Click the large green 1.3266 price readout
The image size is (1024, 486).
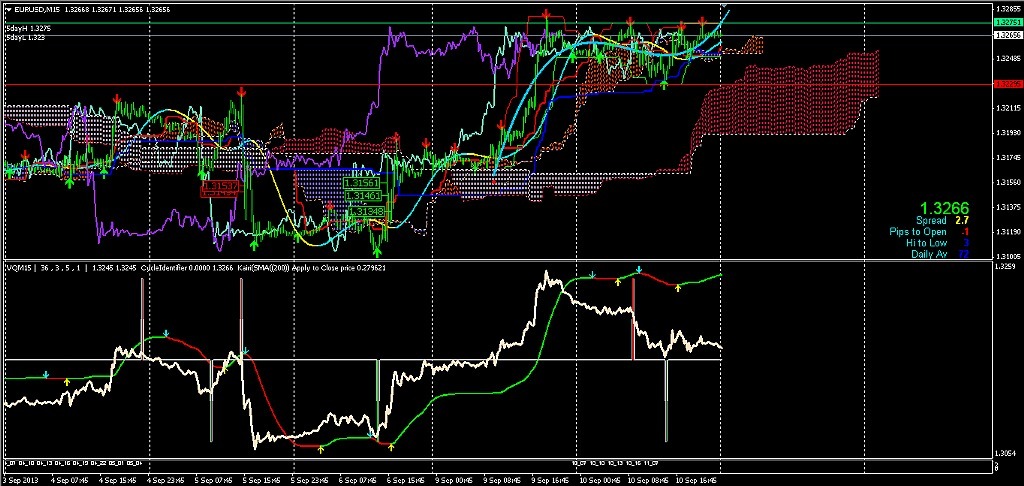(x=944, y=208)
